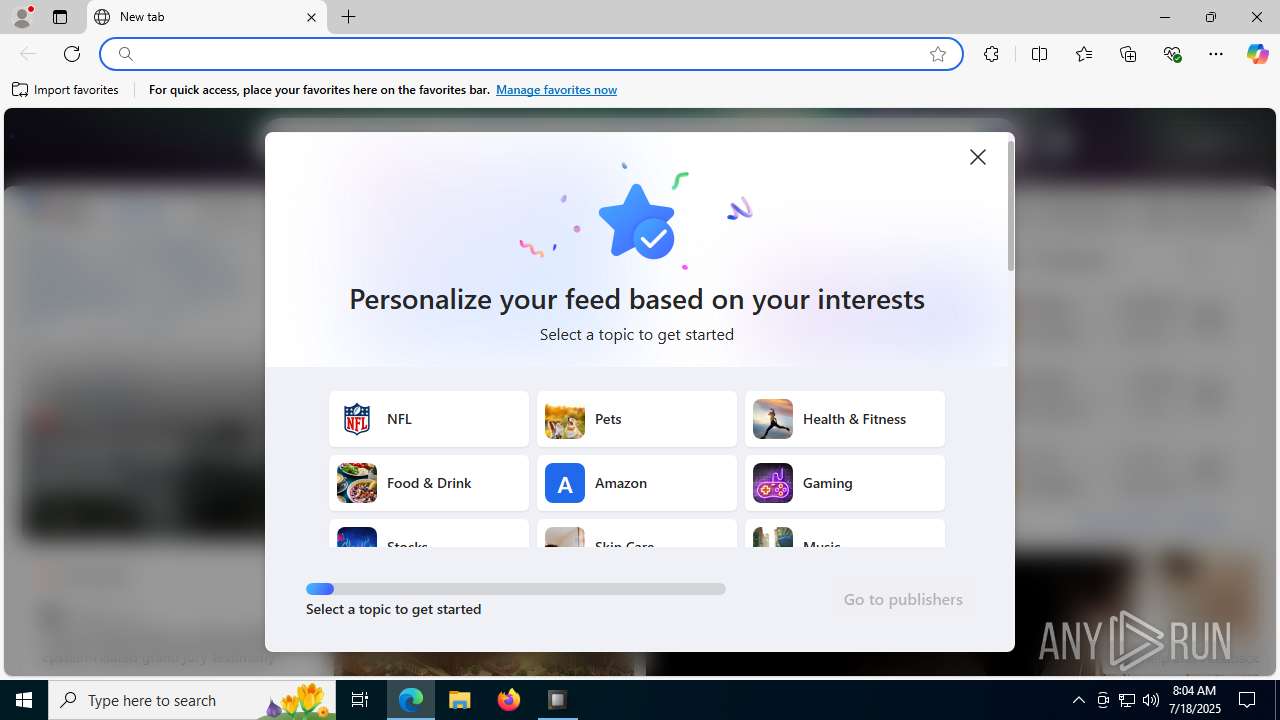Open File Explorer on taskbar
The width and height of the screenshot is (1280, 720).
pyautogui.click(x=460, y=700)
